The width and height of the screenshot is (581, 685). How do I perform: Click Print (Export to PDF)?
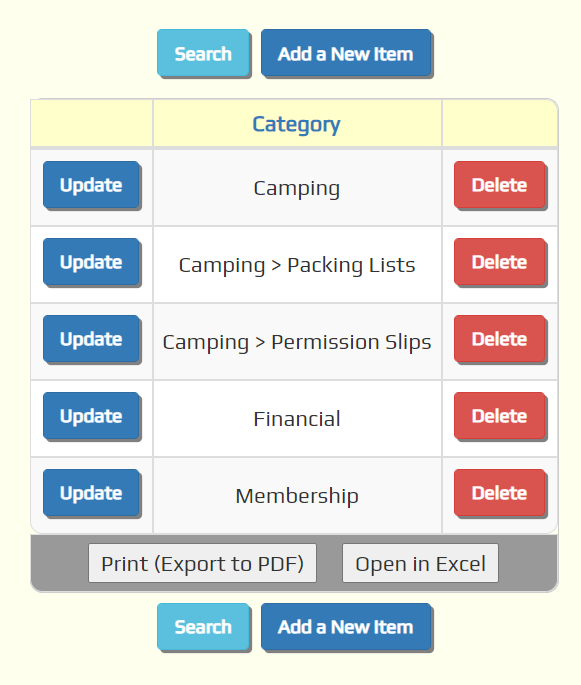202,563
